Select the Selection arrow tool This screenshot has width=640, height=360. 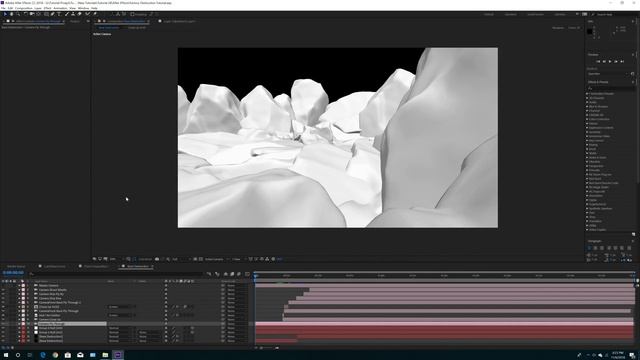(x=5, y=14)
